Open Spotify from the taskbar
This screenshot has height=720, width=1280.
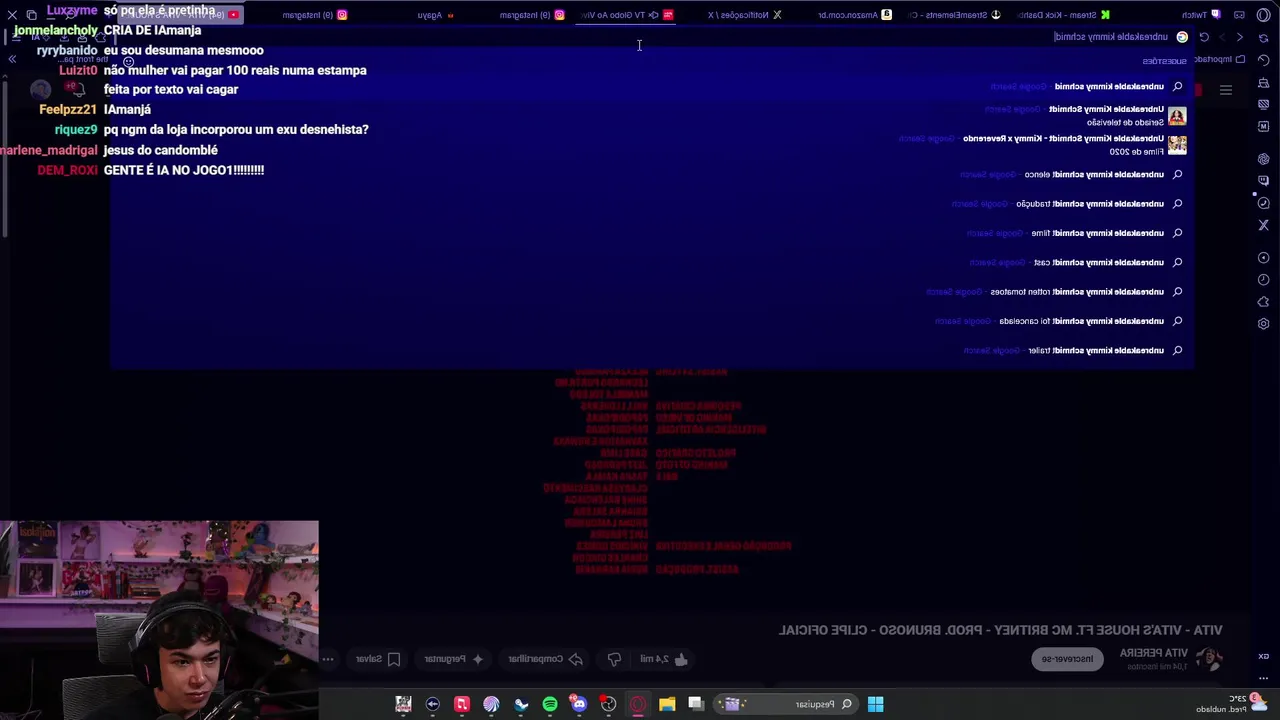pos(550,704)
